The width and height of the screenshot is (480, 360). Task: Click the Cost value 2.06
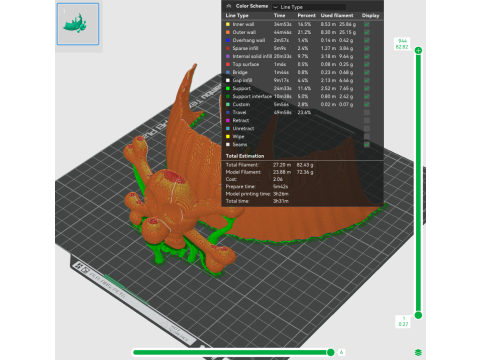click(278, 179)
